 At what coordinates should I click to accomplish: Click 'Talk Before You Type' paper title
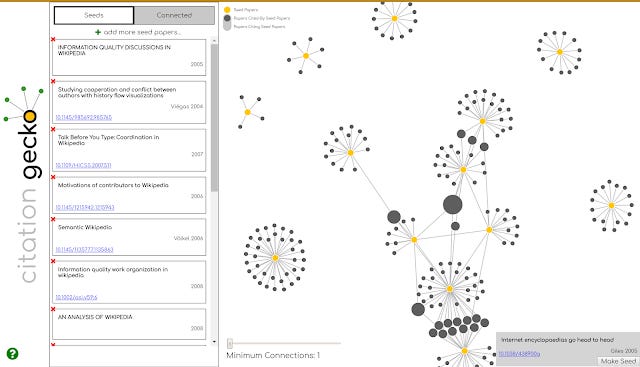click(108, 140)
